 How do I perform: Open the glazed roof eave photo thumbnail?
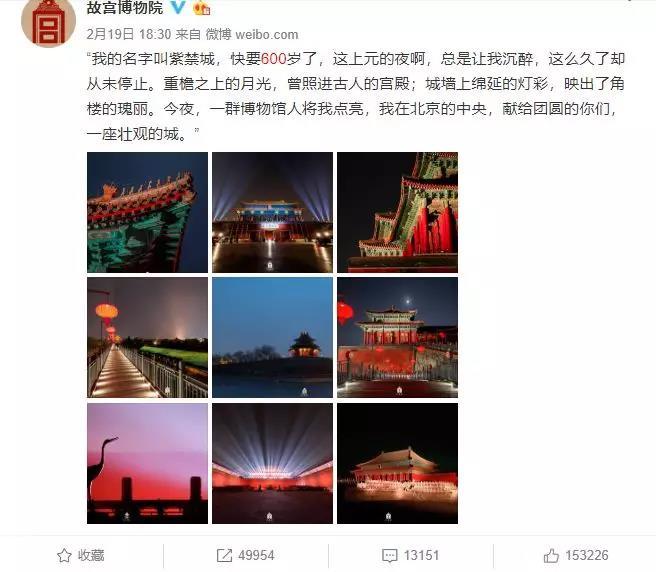(147, 212)
